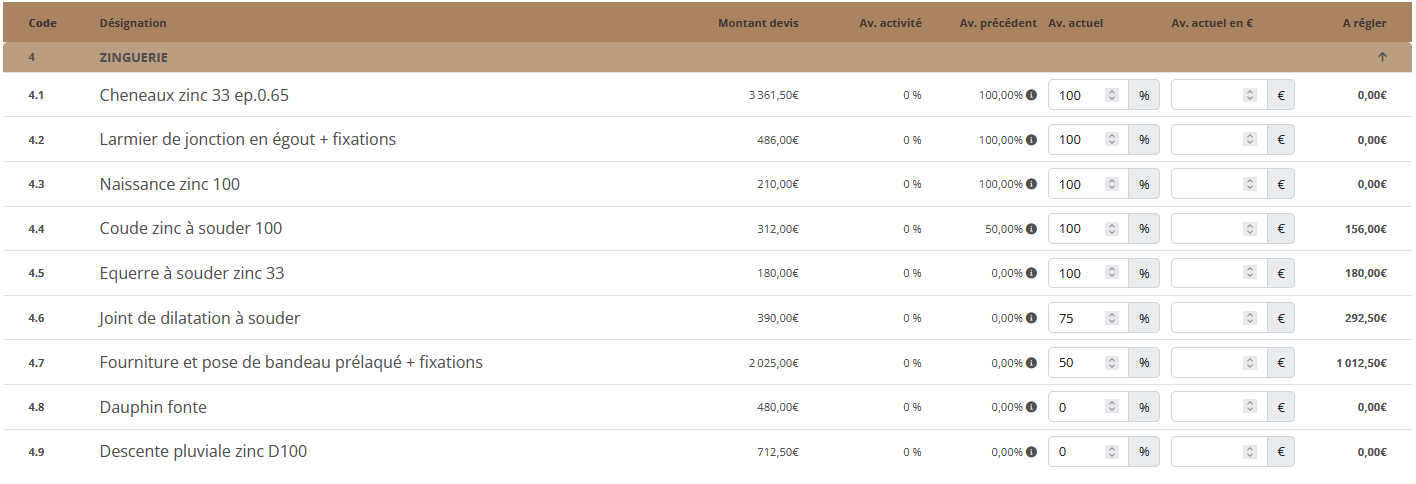
Task: Click info icon for Descente pluviale zinc D100
Action: coord(1031,452)
